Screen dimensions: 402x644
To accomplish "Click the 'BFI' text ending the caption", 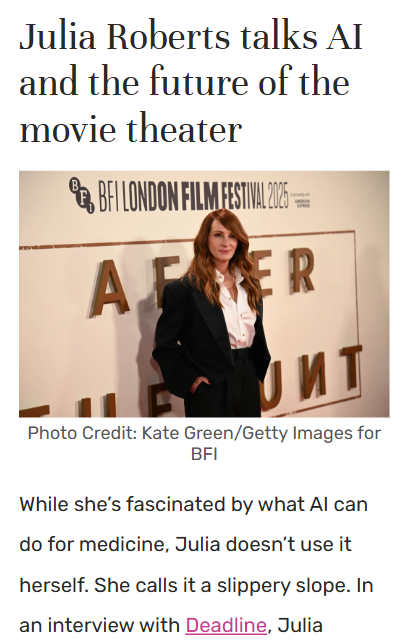I will (x=204, y=454).
